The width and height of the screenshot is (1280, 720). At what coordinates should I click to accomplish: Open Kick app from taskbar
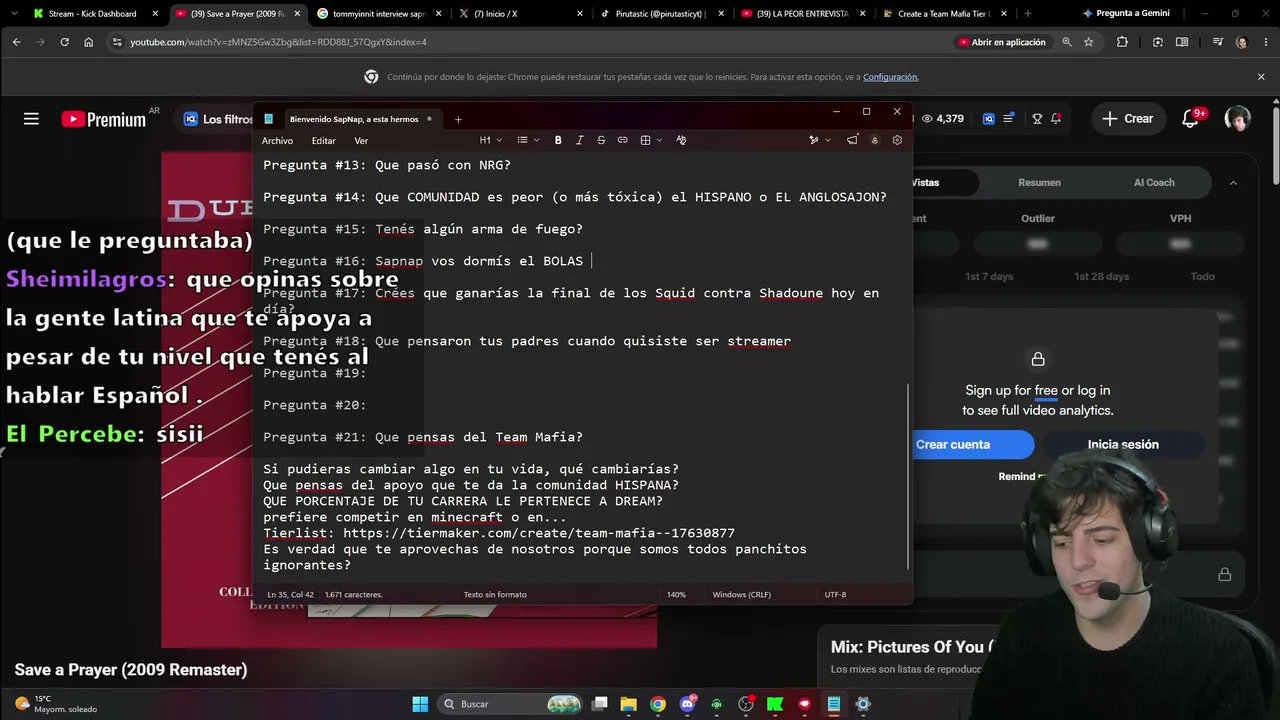click(775, 704)
